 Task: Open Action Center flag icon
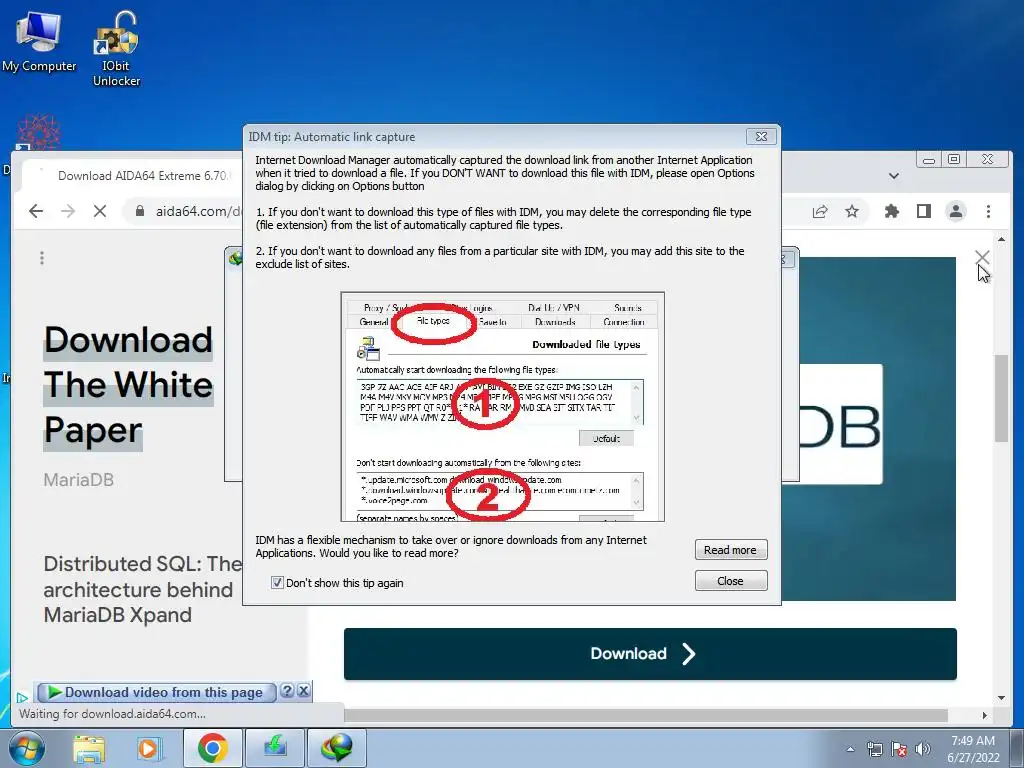[899, 749]
